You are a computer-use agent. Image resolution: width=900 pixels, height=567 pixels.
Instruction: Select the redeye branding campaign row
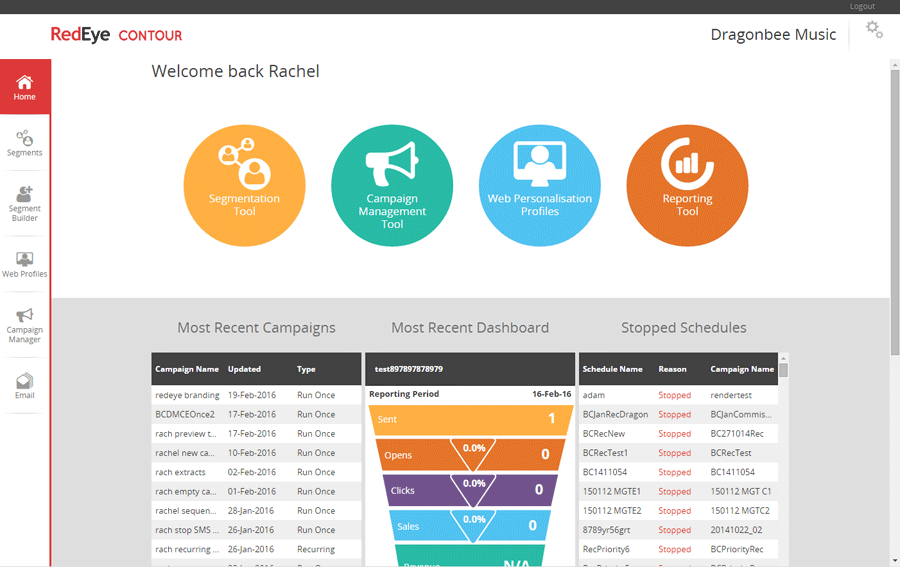(187, 395)
